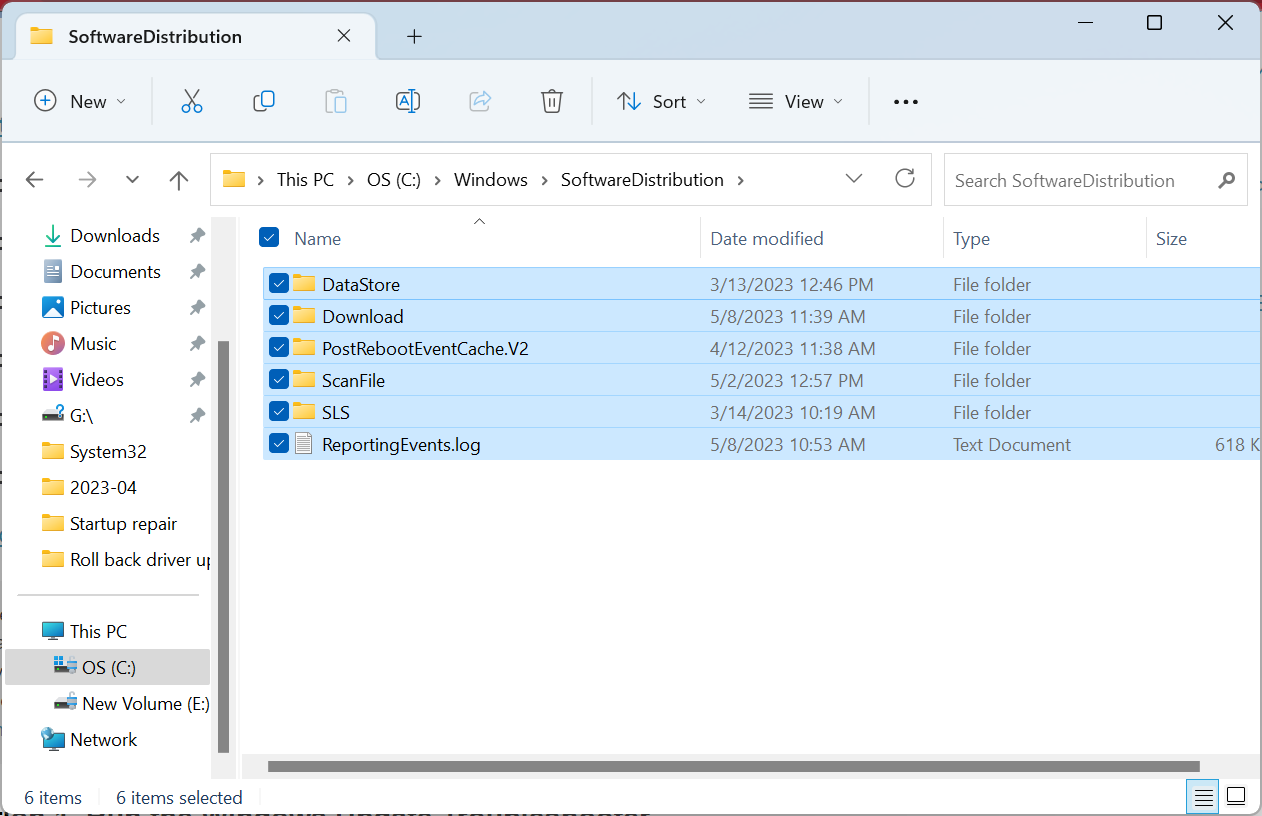Click the Rename icon in toolbar
This screenshot has height=816, width=1262.
point(408,101)
